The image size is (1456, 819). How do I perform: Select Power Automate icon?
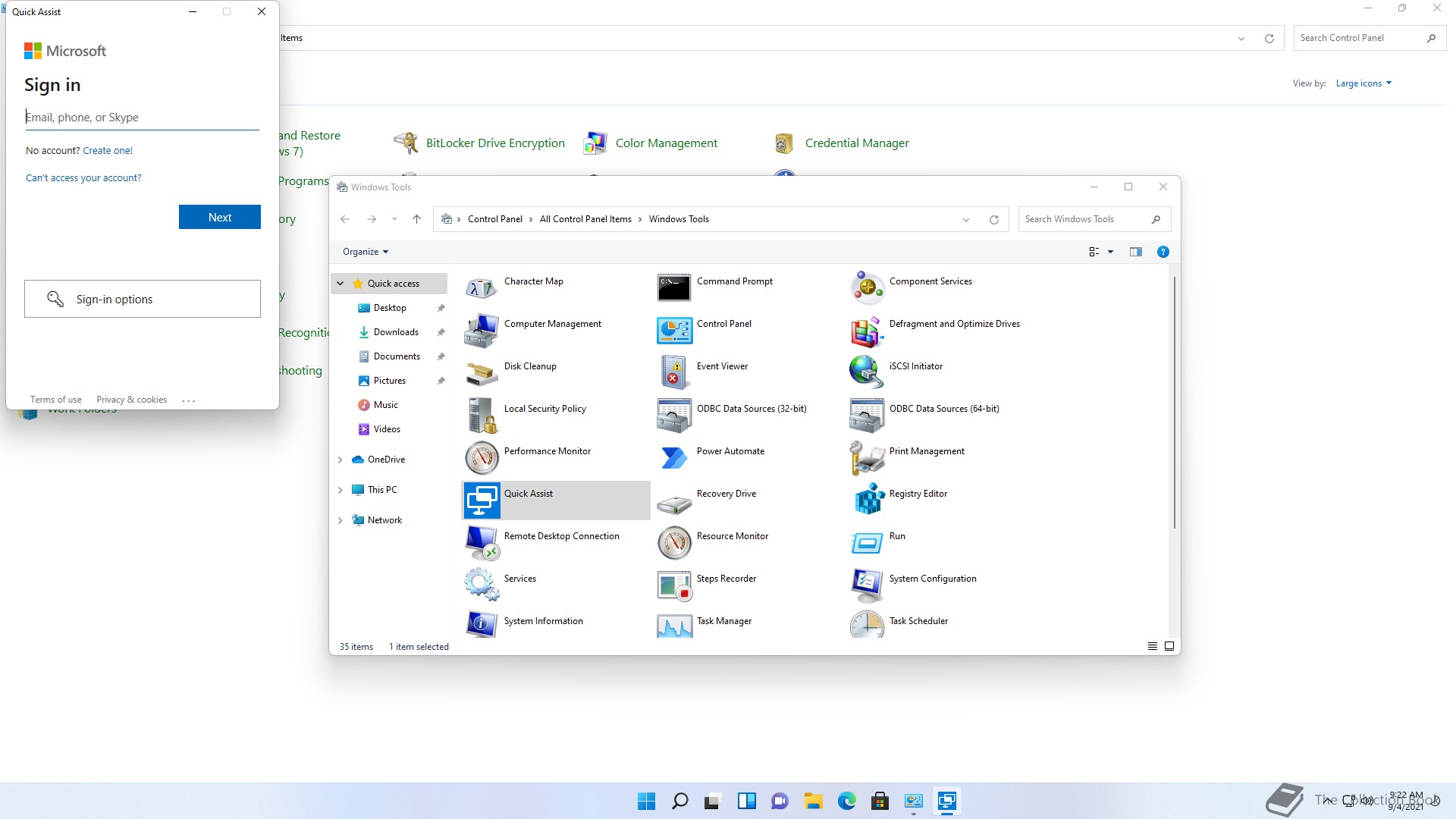pyautogui.click(x=674, y=458)
